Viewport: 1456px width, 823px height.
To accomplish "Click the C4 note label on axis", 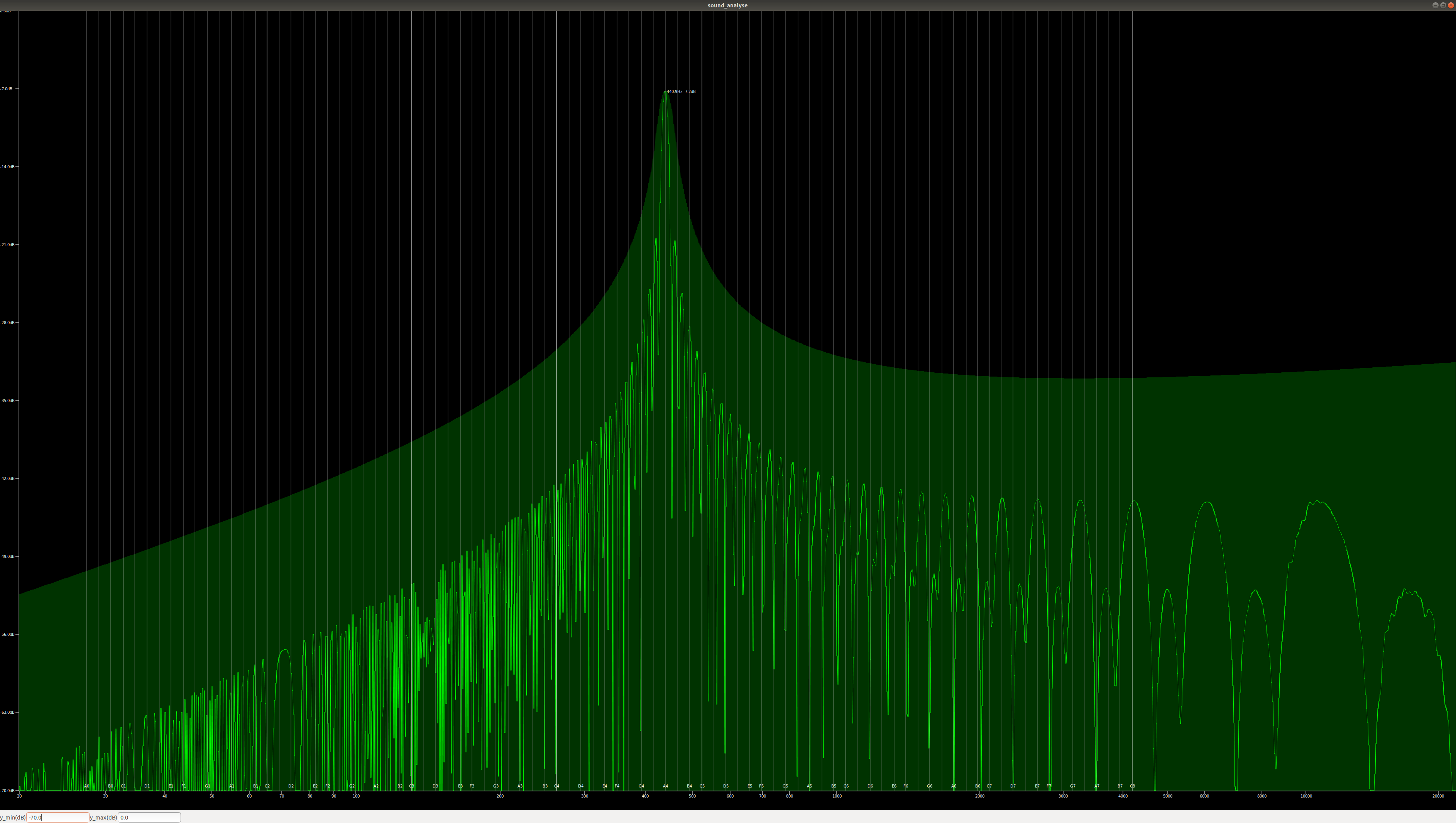I will 557,786.
